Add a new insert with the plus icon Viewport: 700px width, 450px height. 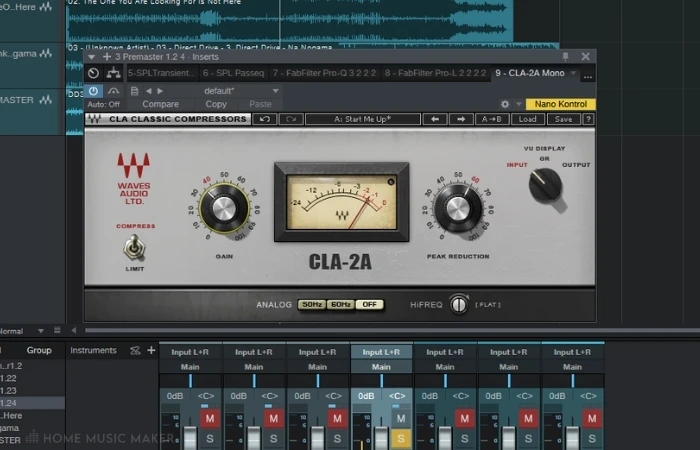(107, 57)
